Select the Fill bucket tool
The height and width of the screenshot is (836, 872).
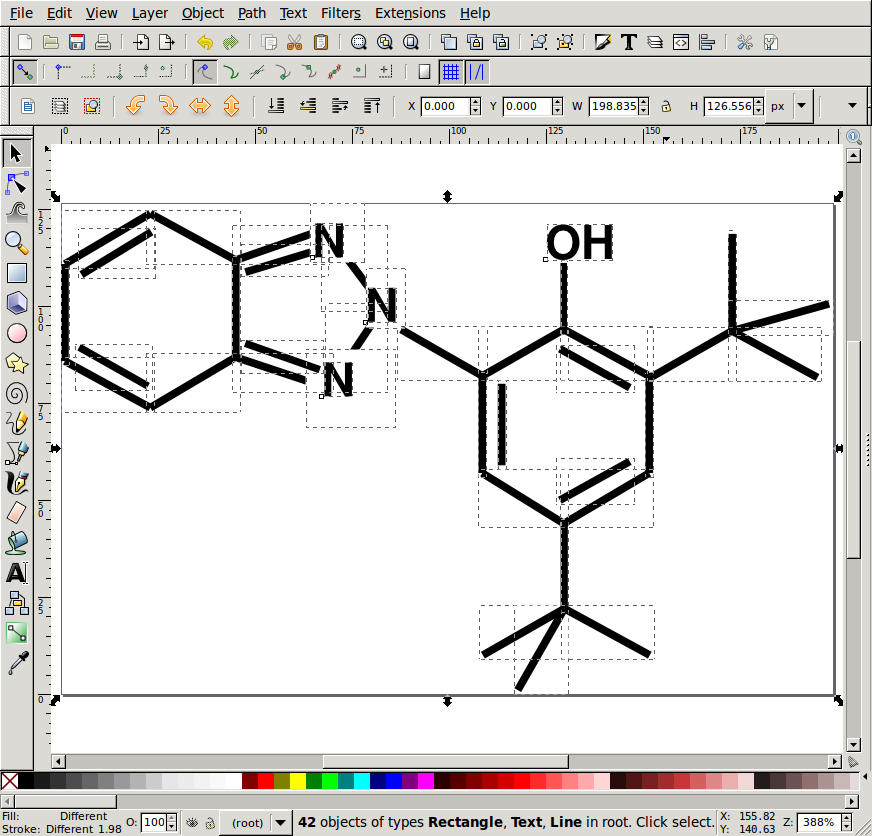click(x=16, y=543)
